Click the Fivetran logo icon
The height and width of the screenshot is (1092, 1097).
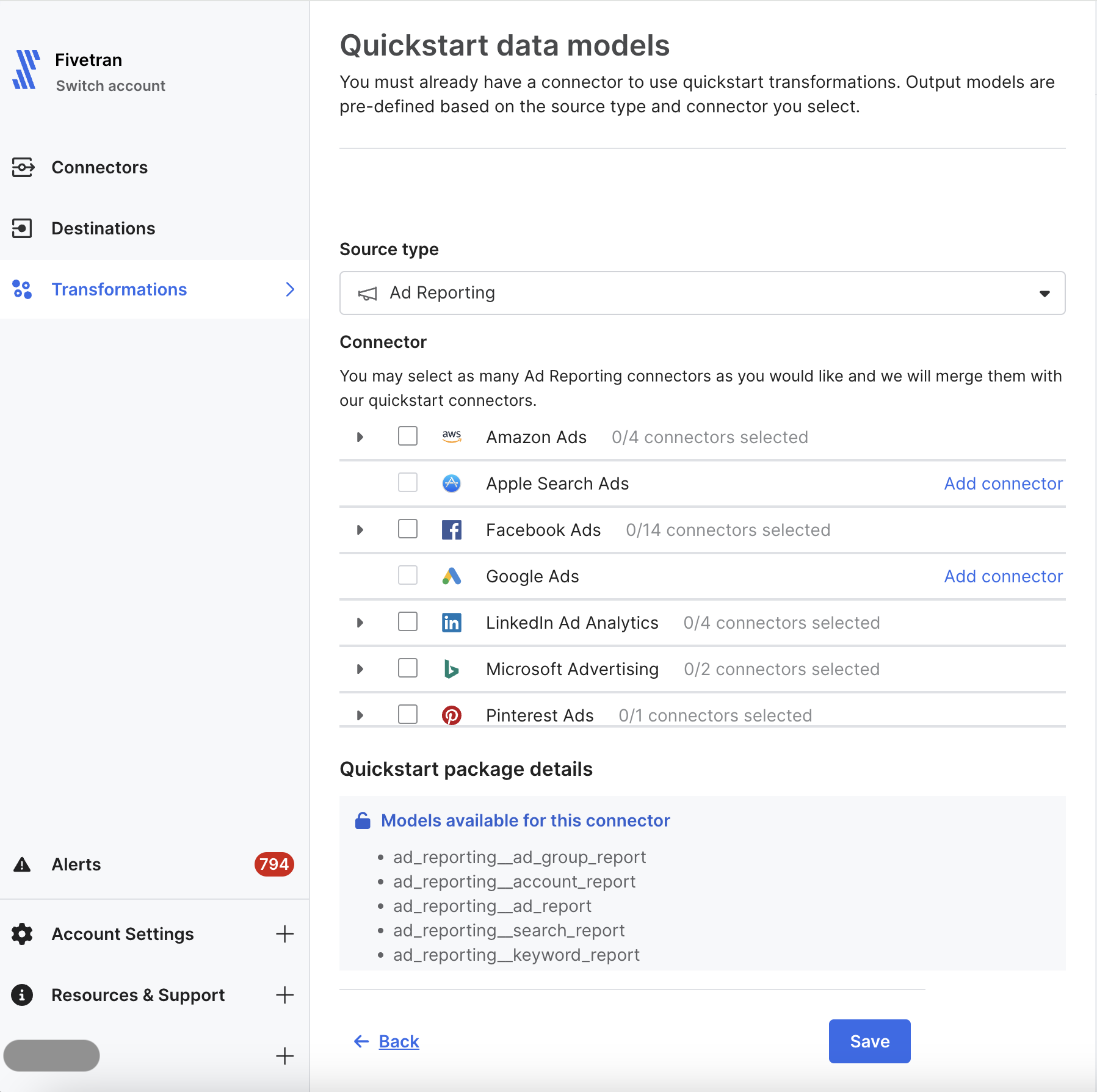point(26,70)
